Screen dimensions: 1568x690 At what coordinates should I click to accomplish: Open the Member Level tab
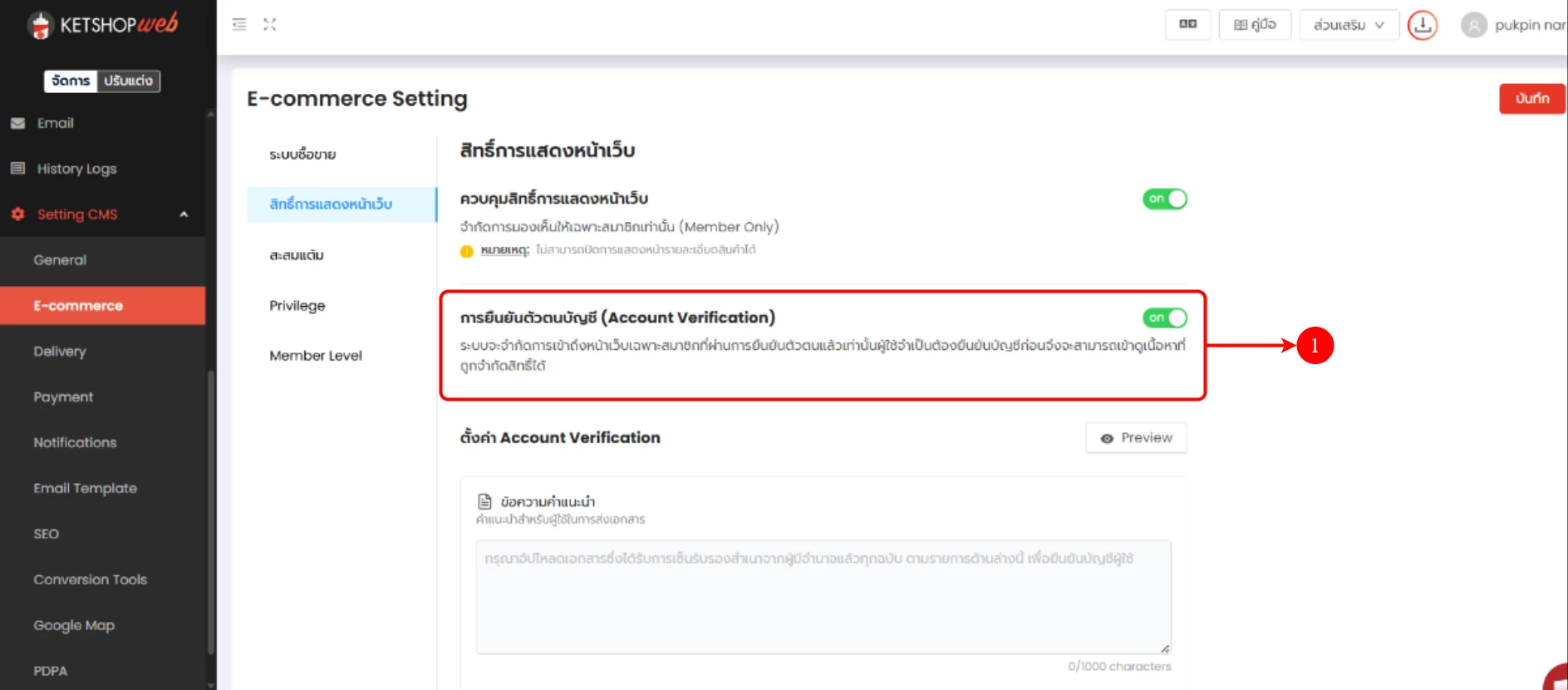tap(316, 356)
